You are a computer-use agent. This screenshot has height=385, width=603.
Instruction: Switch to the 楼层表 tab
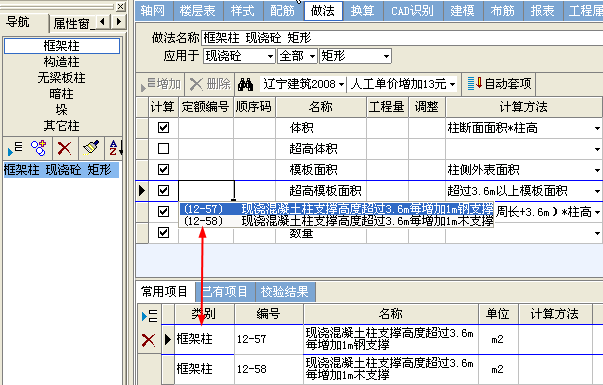(198, 10)
